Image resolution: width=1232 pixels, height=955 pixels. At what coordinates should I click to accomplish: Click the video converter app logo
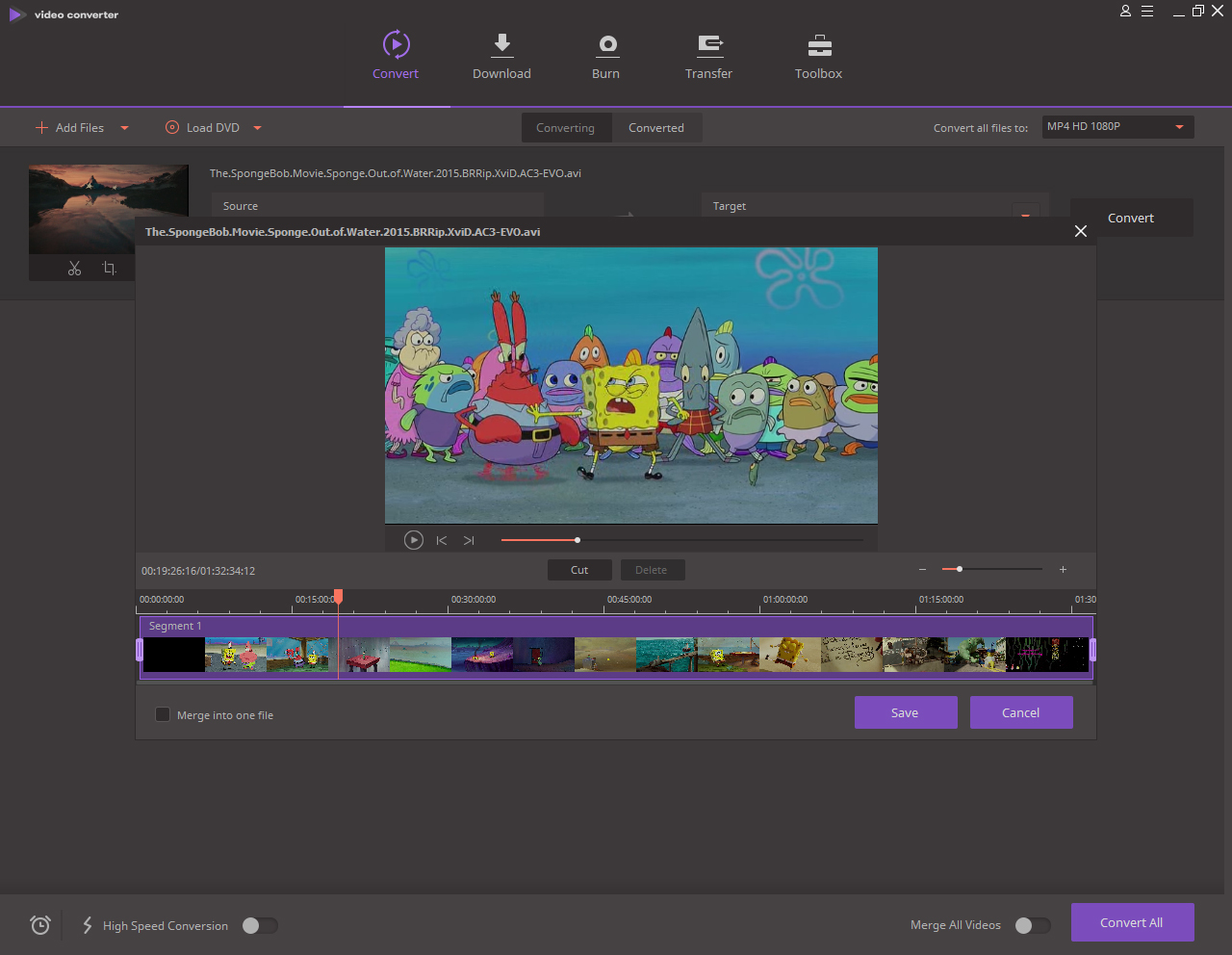click(17, 14)
